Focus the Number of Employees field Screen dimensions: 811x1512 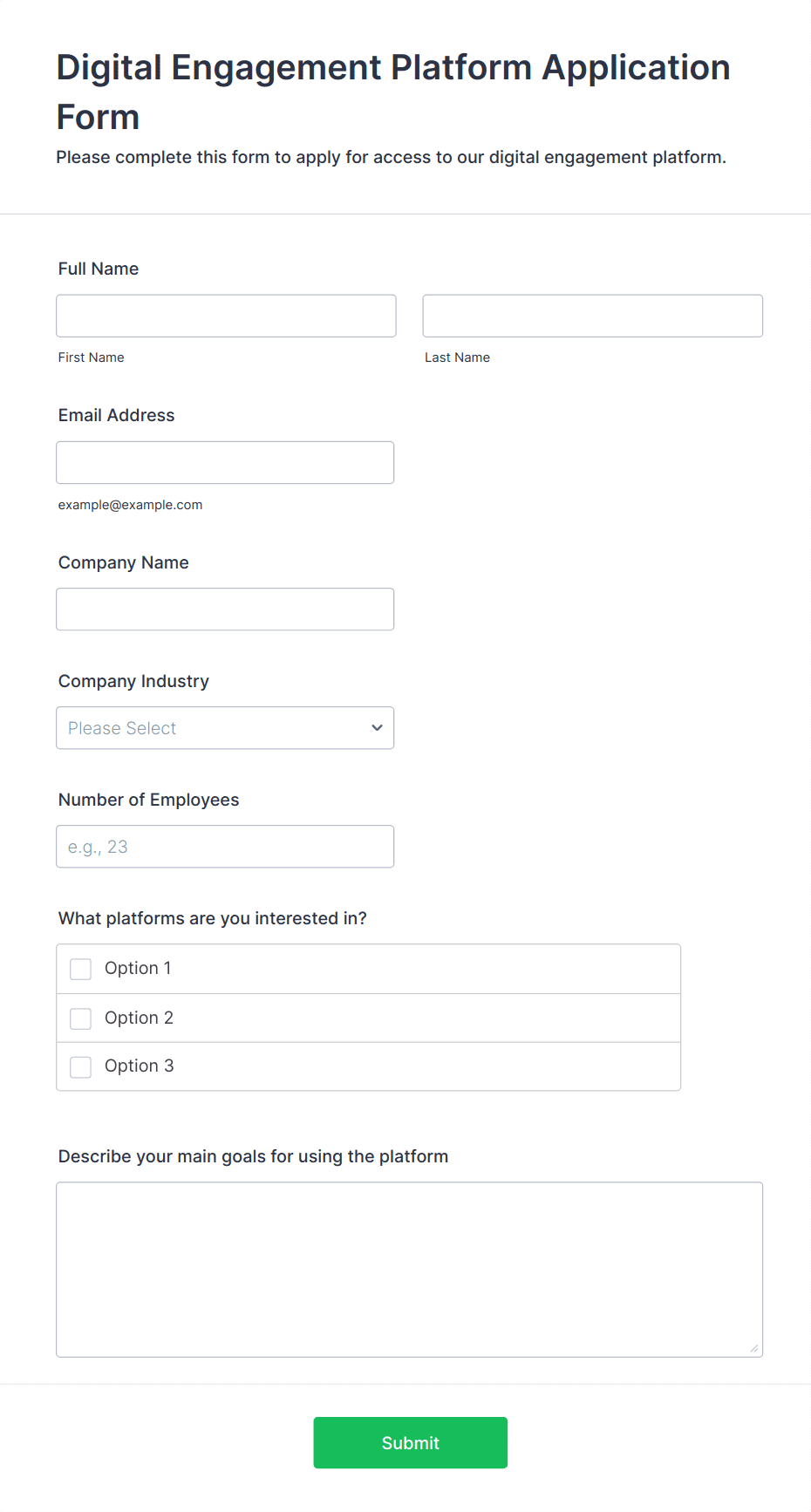[x=225, y=847]
